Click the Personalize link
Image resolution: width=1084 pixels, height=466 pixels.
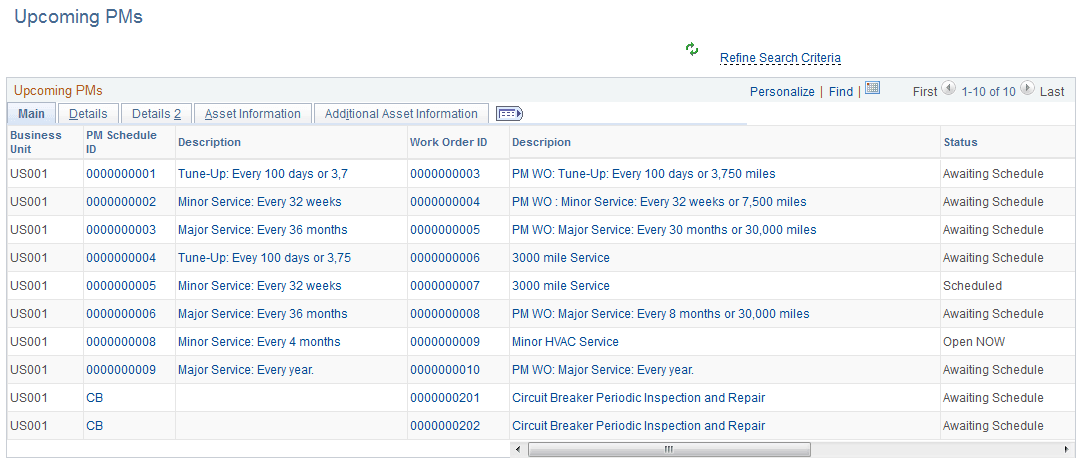coord(782,91)
